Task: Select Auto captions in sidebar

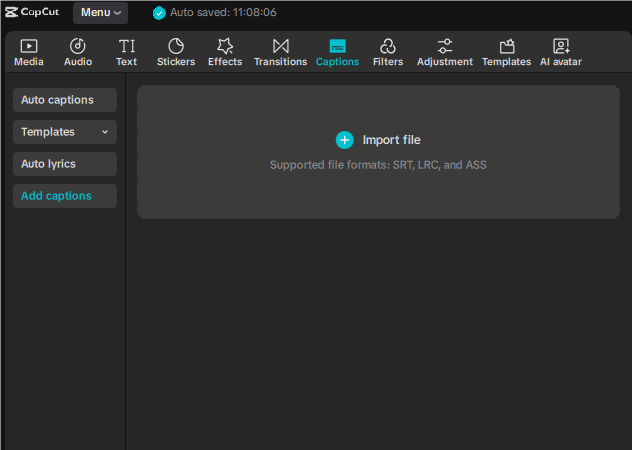Action: [x=65, y=100]
